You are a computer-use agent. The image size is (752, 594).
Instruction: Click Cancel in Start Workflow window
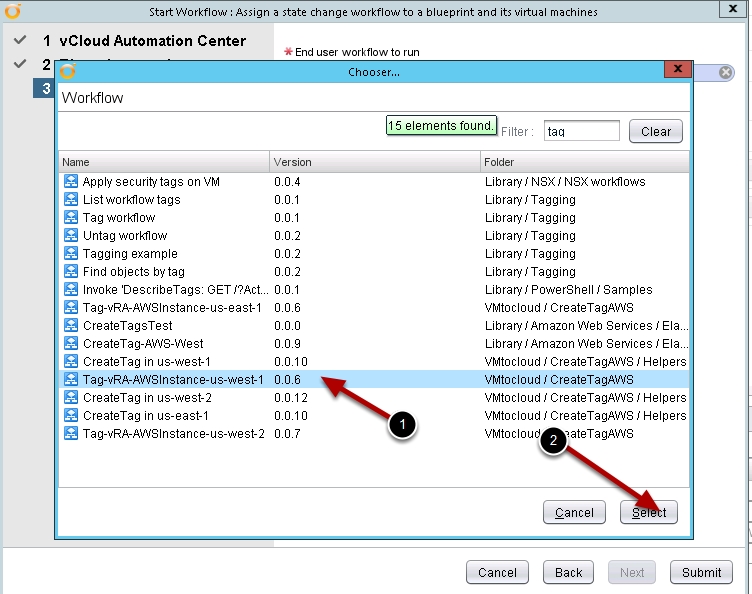pos(497,572)
